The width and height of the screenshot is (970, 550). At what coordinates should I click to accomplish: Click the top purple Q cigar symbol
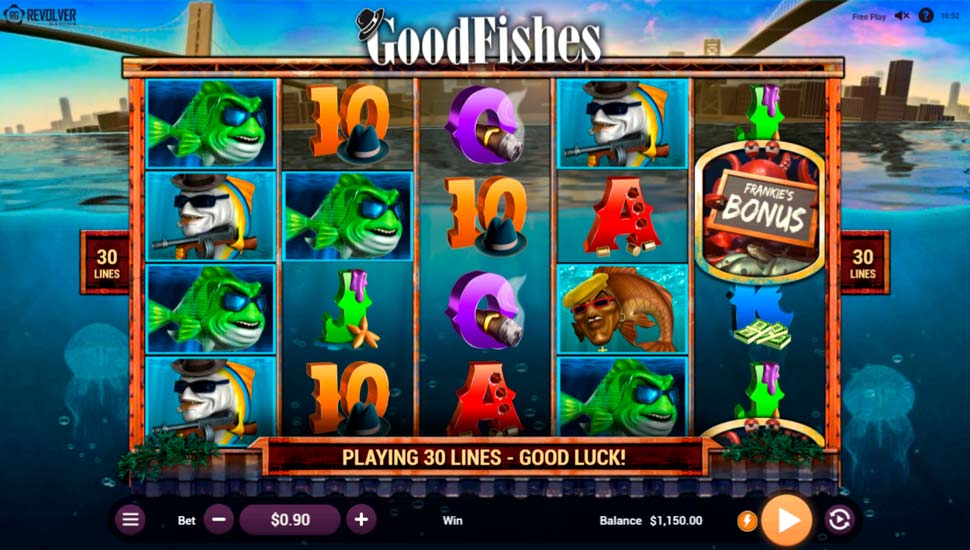(484, 124)
